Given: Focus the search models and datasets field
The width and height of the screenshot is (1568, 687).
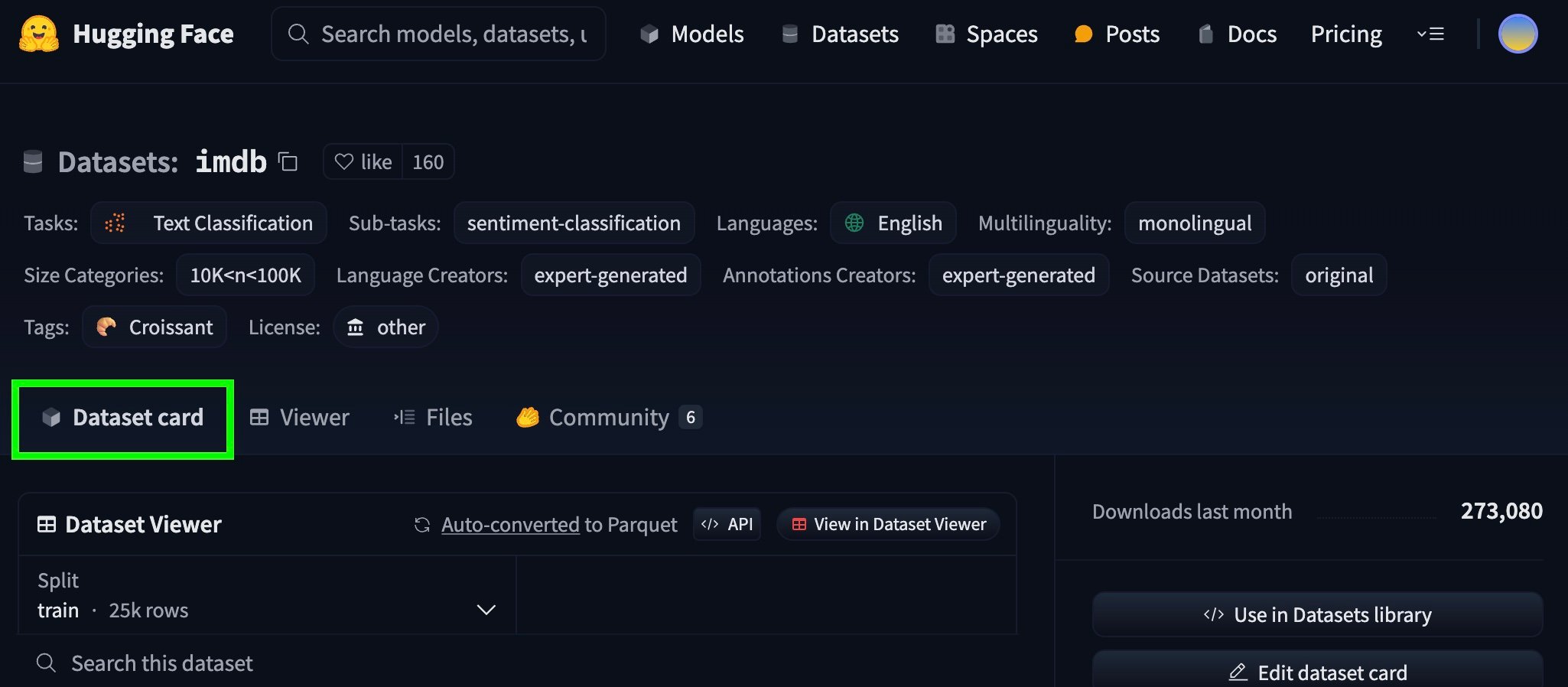Looking at the screenshot, I should coord(438,34).
